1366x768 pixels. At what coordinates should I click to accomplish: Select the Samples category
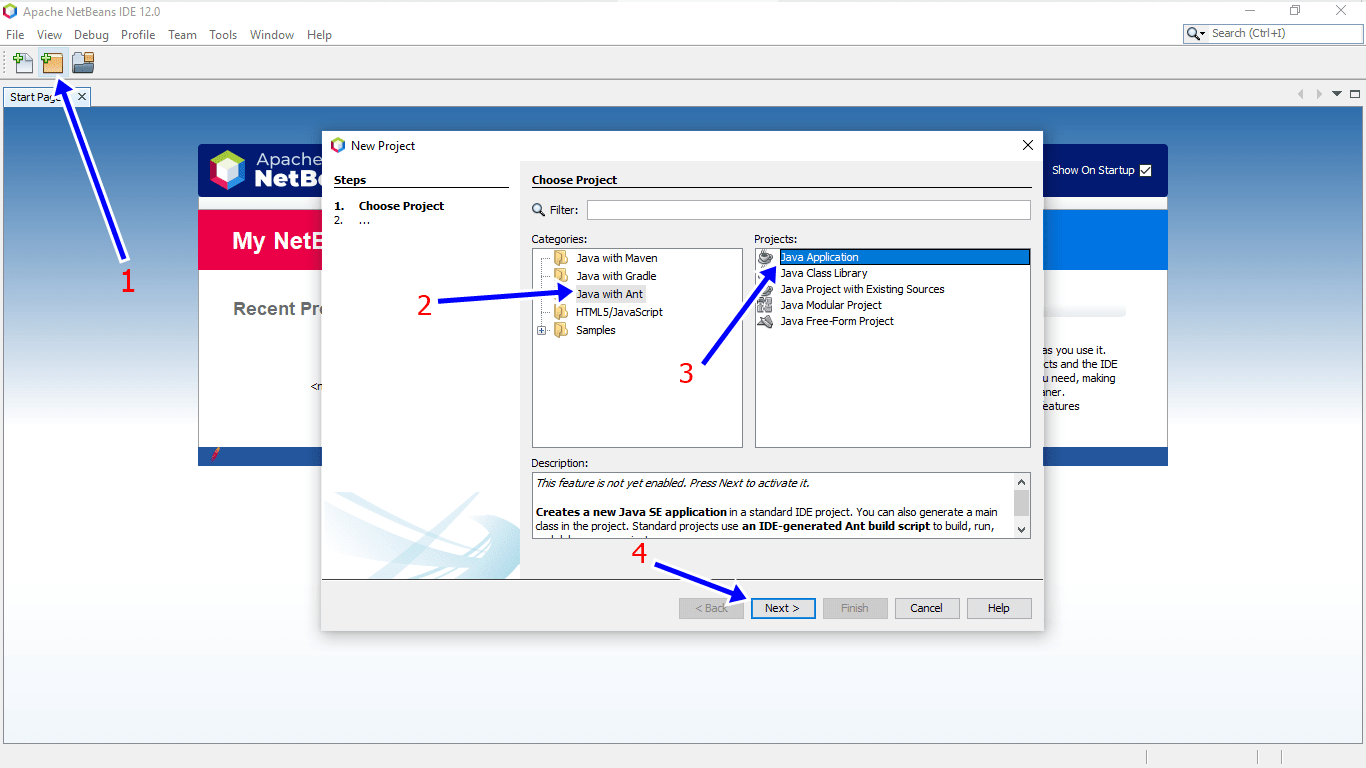tap(595, 330)
